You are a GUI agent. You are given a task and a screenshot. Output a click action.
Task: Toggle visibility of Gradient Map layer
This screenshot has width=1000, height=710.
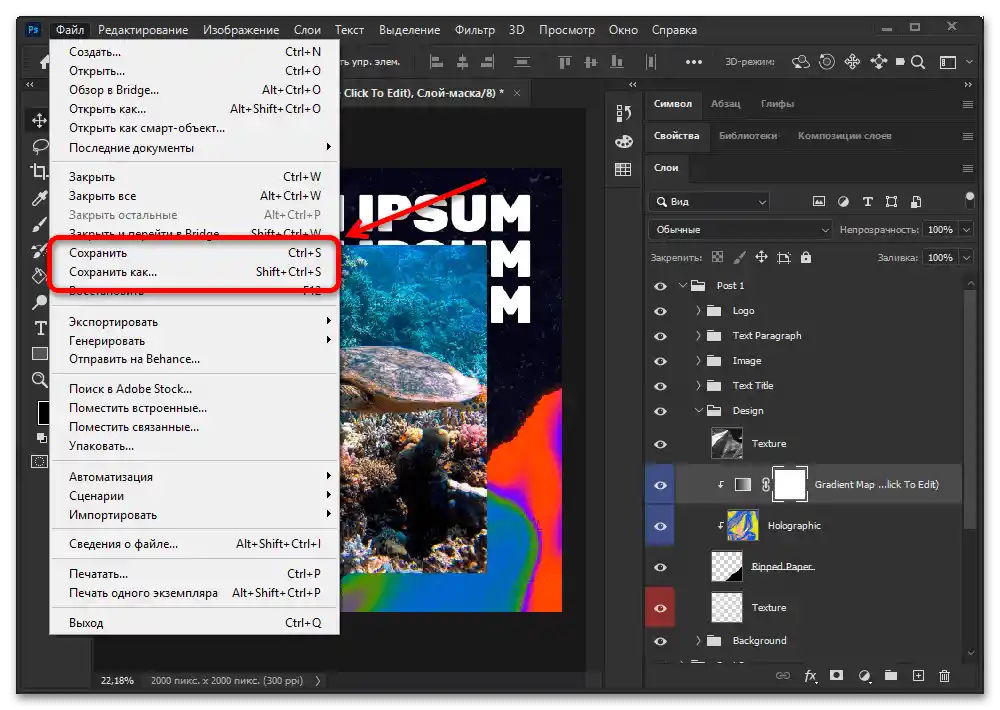click(x=661, y=485)
